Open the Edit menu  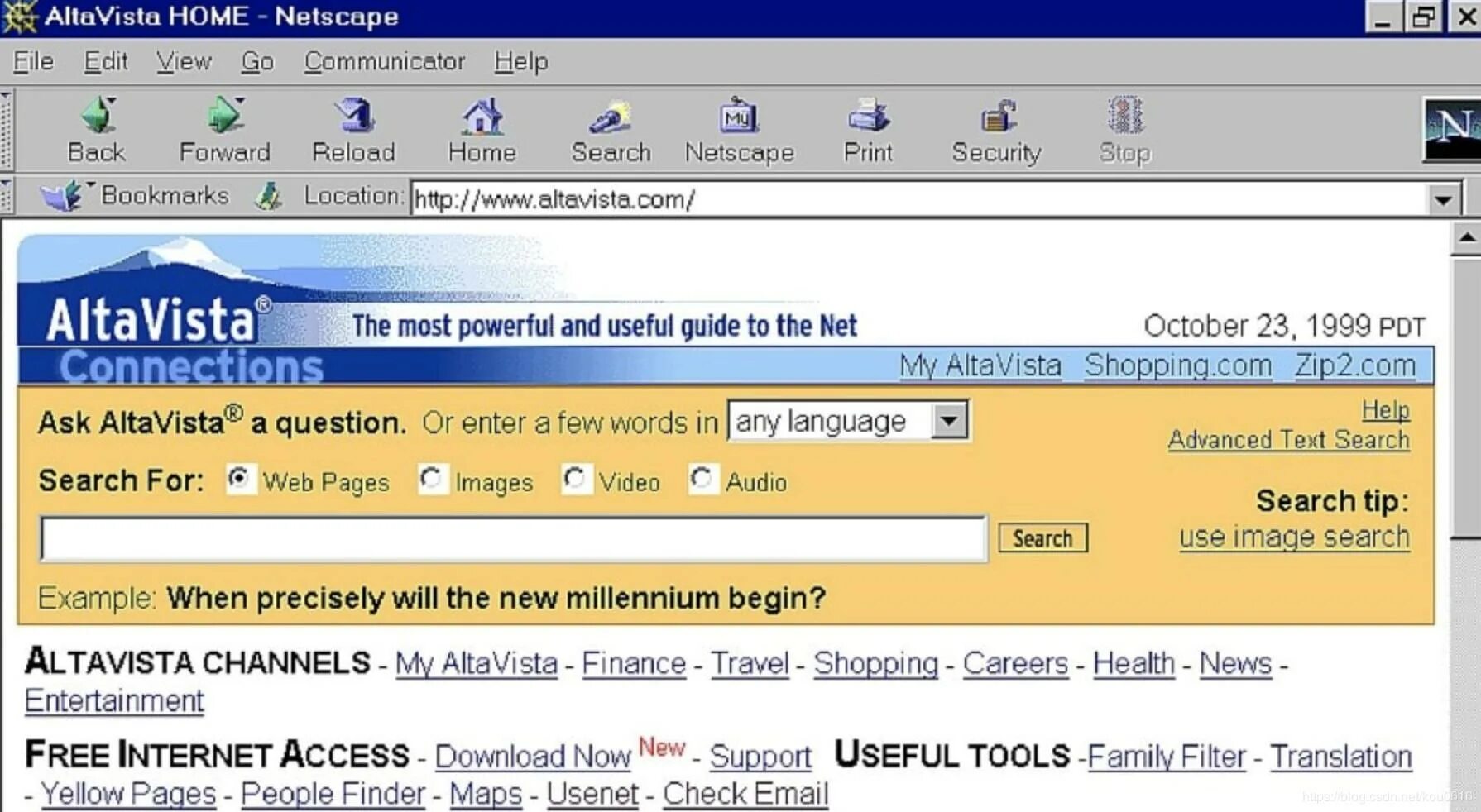(106, 61)
